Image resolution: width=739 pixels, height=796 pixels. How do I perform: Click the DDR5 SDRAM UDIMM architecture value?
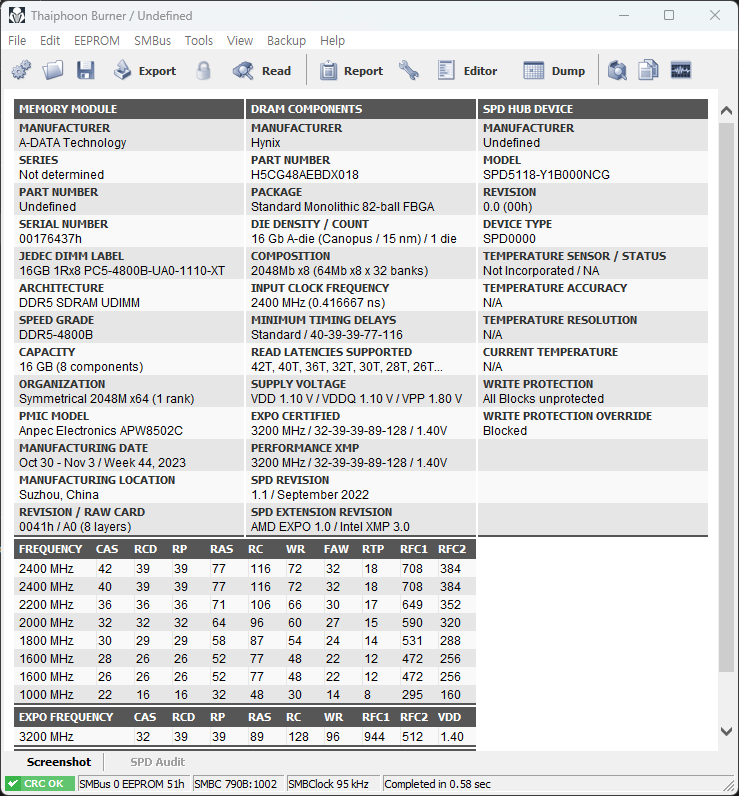pyautogui.click(x=79, y=303)
